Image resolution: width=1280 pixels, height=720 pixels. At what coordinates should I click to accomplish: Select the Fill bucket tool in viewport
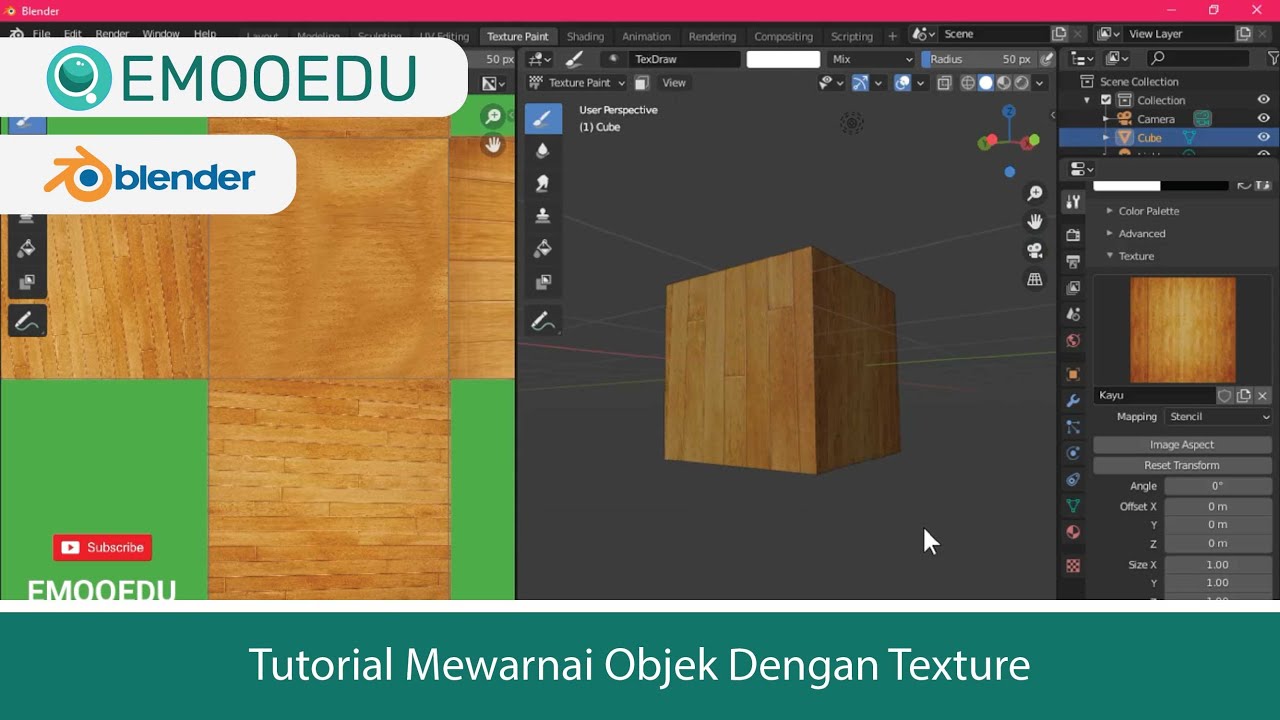click(543, 247)
